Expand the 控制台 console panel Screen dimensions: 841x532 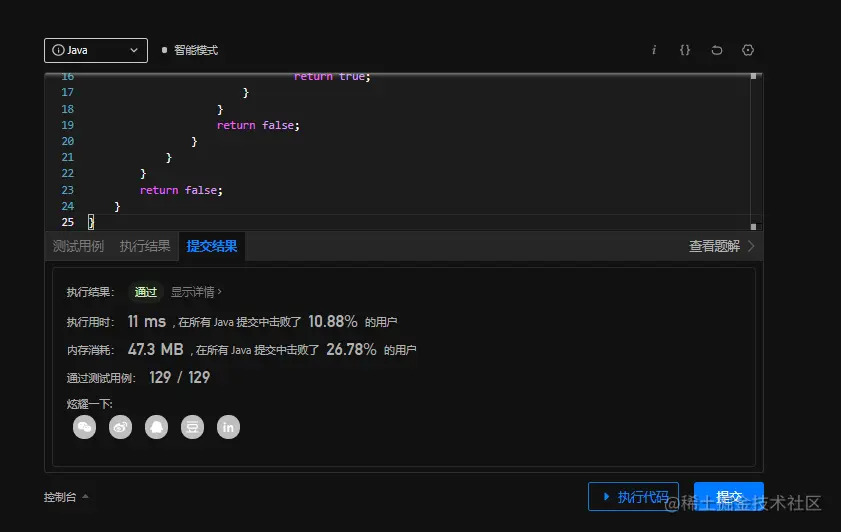coord(66,497)
